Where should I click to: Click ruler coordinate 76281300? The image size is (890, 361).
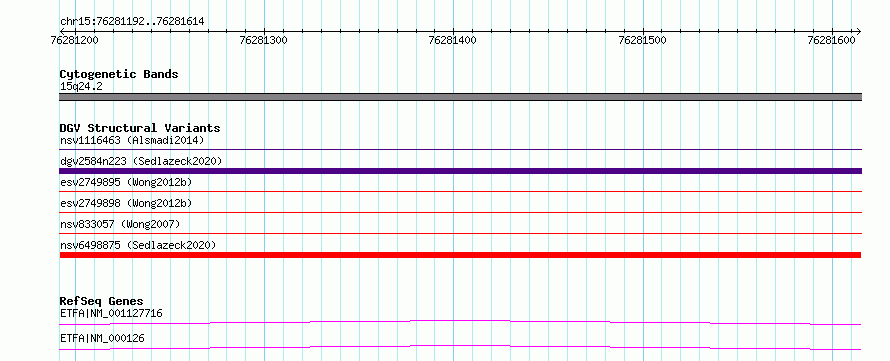click(x=264, y=40)
